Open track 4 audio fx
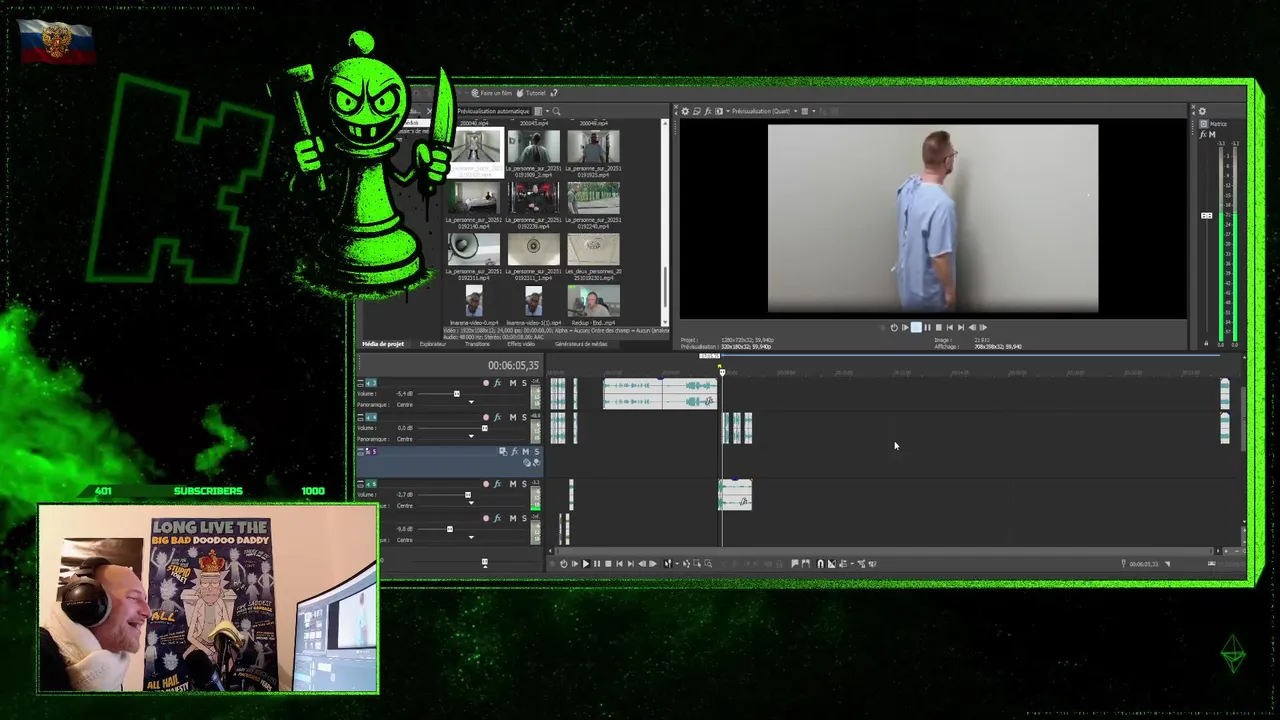1280x720 pixels. point(497,417)
